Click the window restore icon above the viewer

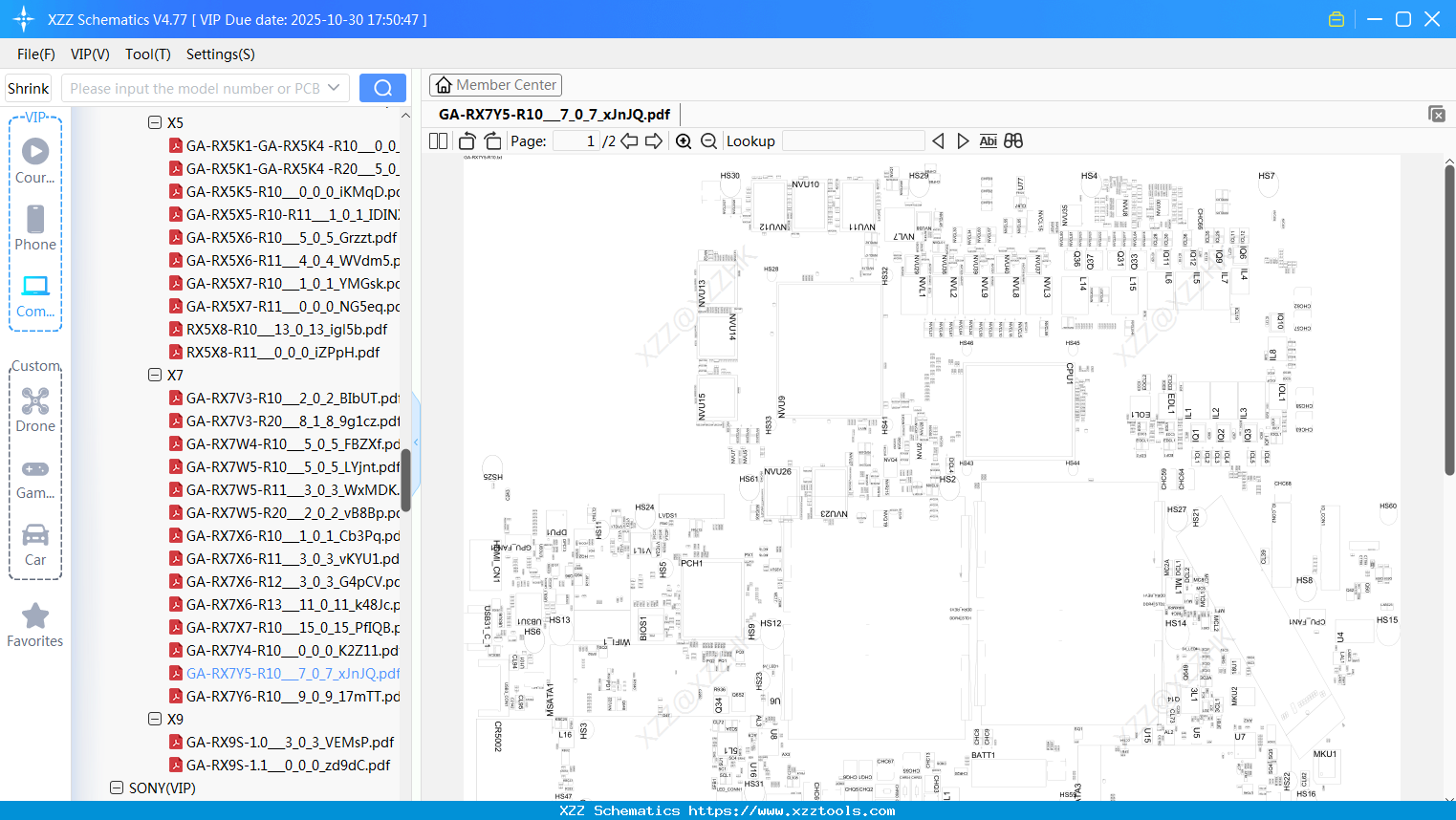coord(1437,114)
